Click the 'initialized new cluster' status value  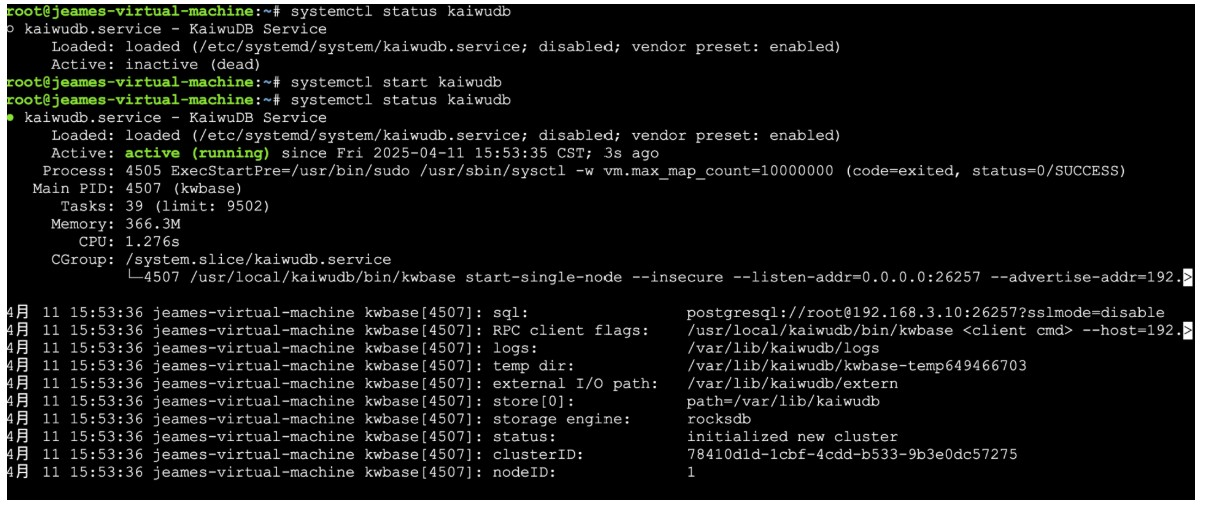coord(792,436)
